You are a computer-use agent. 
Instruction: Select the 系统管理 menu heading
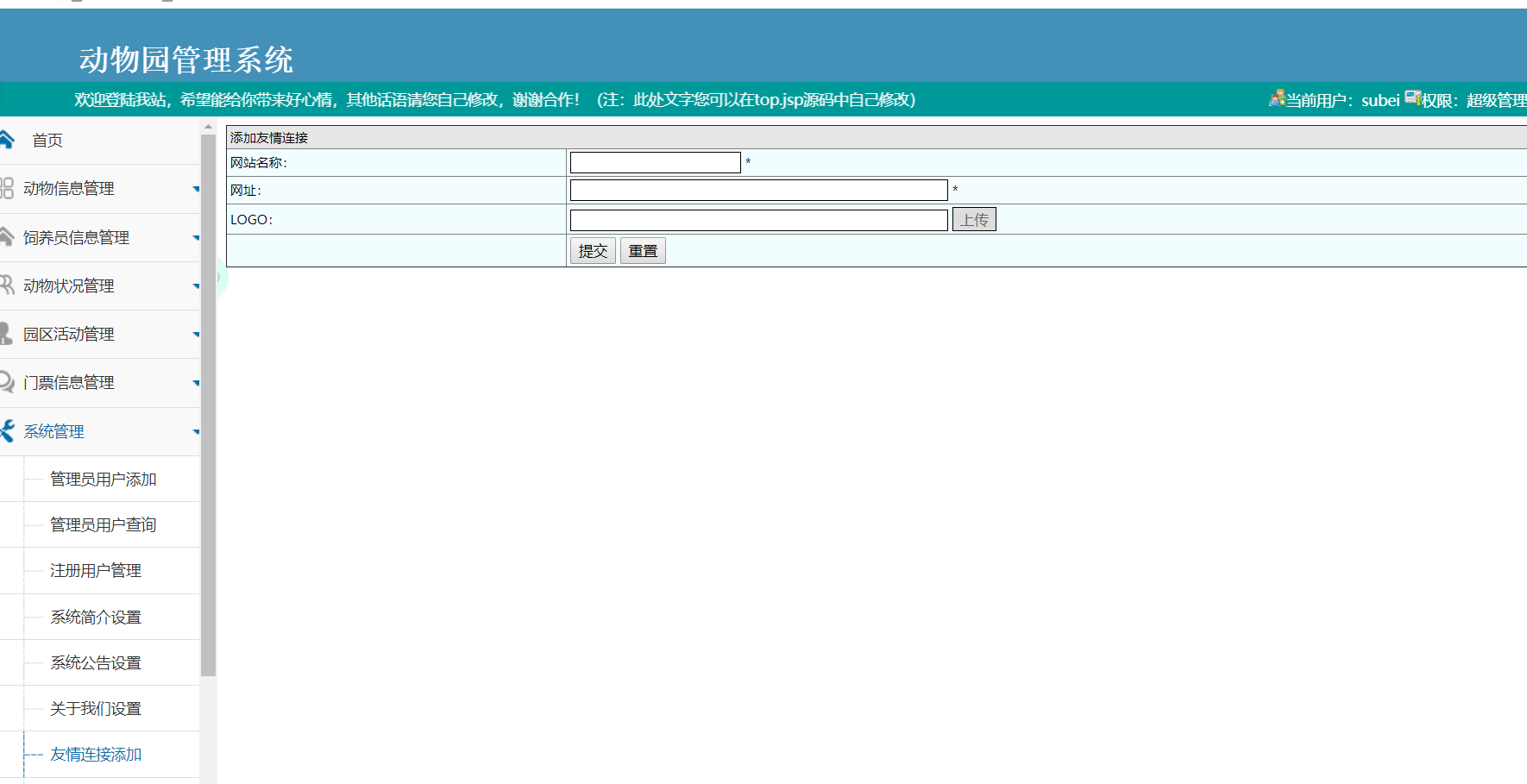pos(53,431)
